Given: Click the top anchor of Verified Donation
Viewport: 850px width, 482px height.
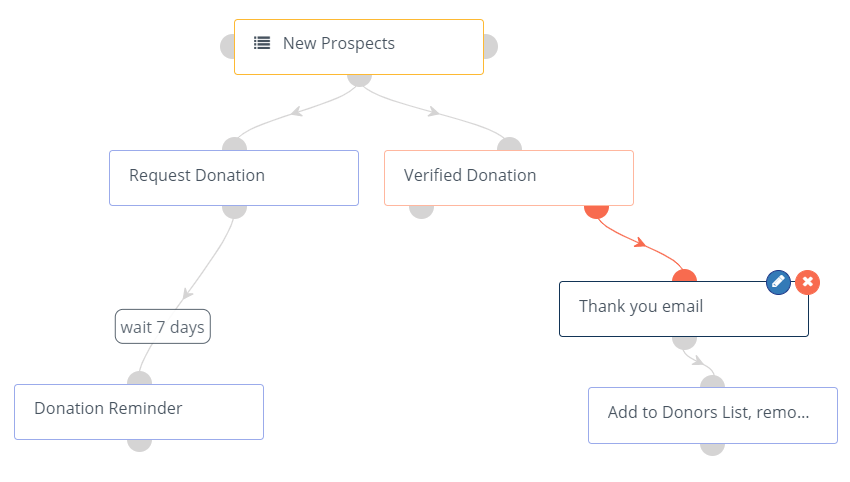Looking at the screenshot, I should (509, 144).
